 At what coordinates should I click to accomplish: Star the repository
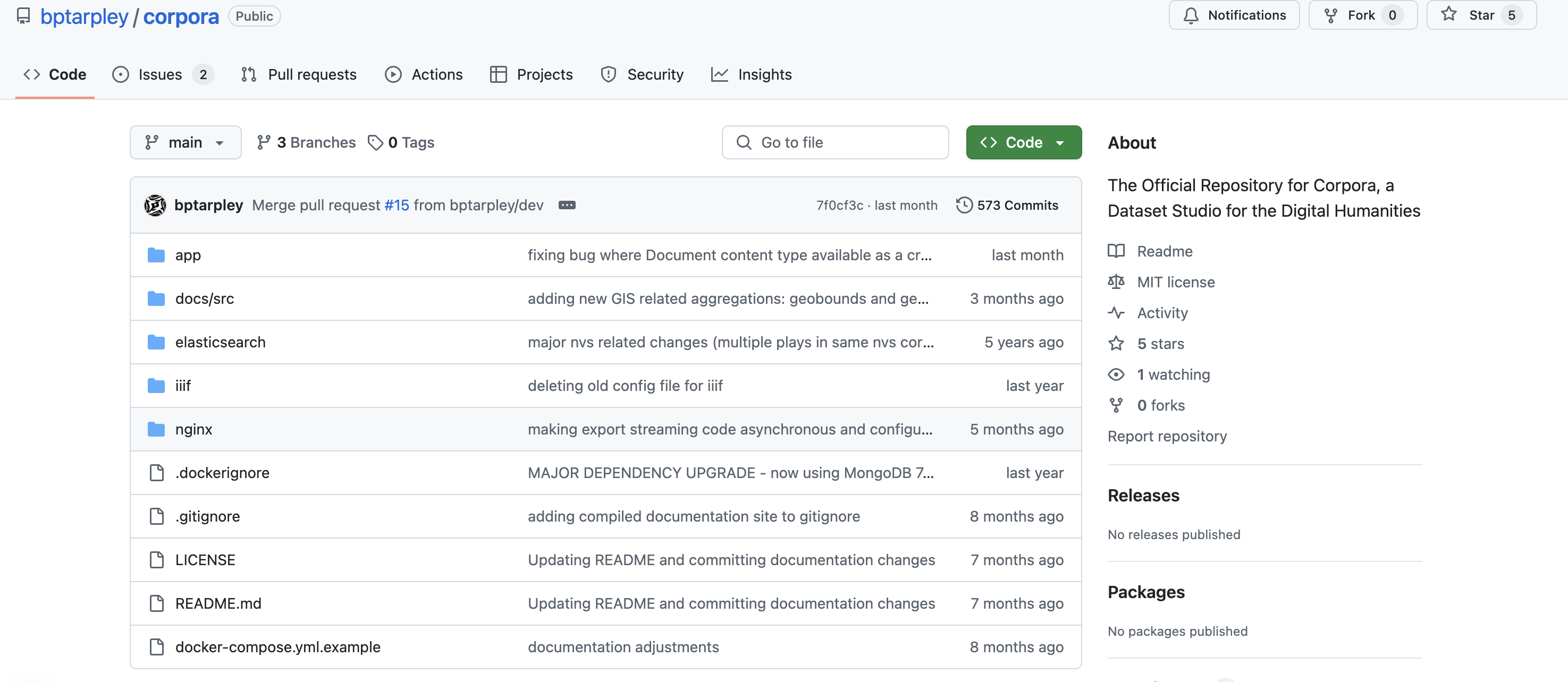point(1481,15)
